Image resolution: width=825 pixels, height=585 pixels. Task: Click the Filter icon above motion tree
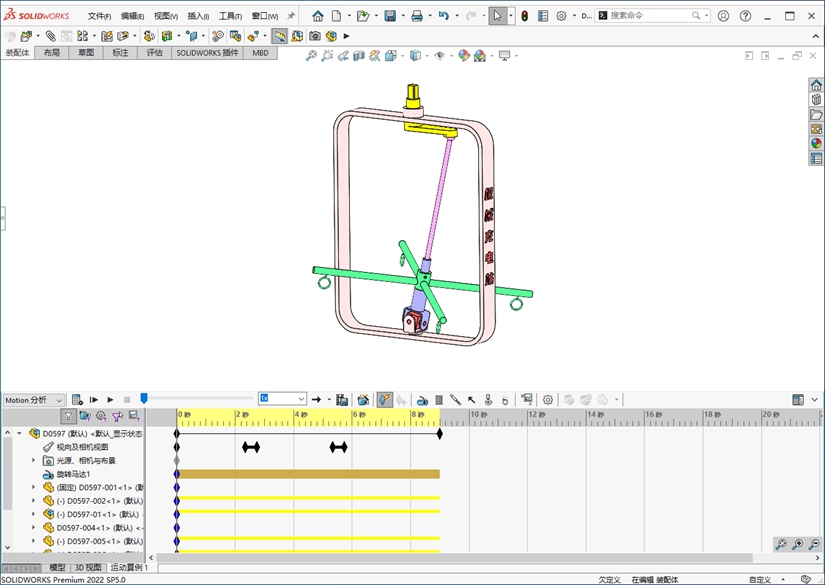68,416
